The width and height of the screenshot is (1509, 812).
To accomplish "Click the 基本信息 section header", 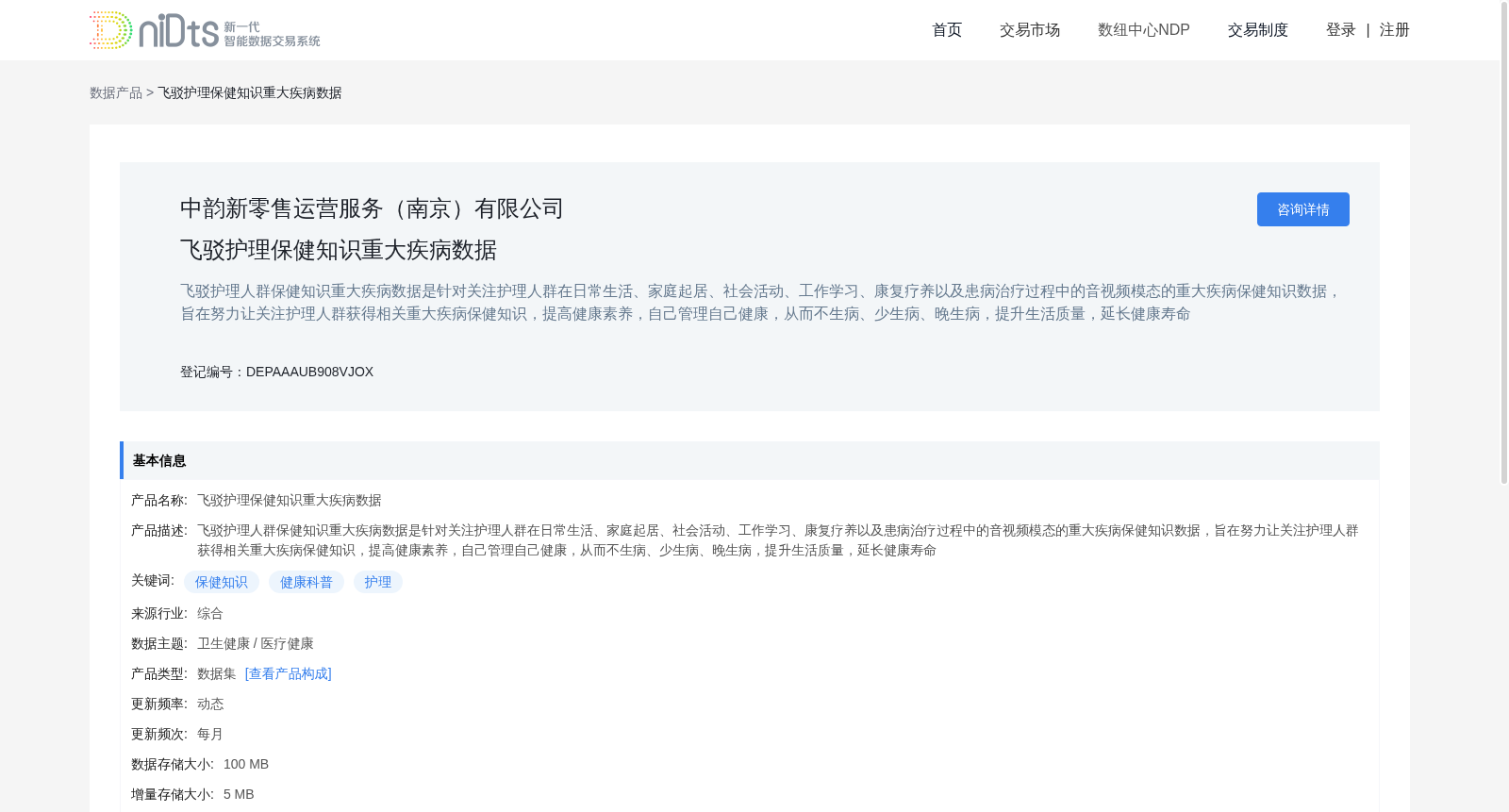I will [x=750, y=460].
